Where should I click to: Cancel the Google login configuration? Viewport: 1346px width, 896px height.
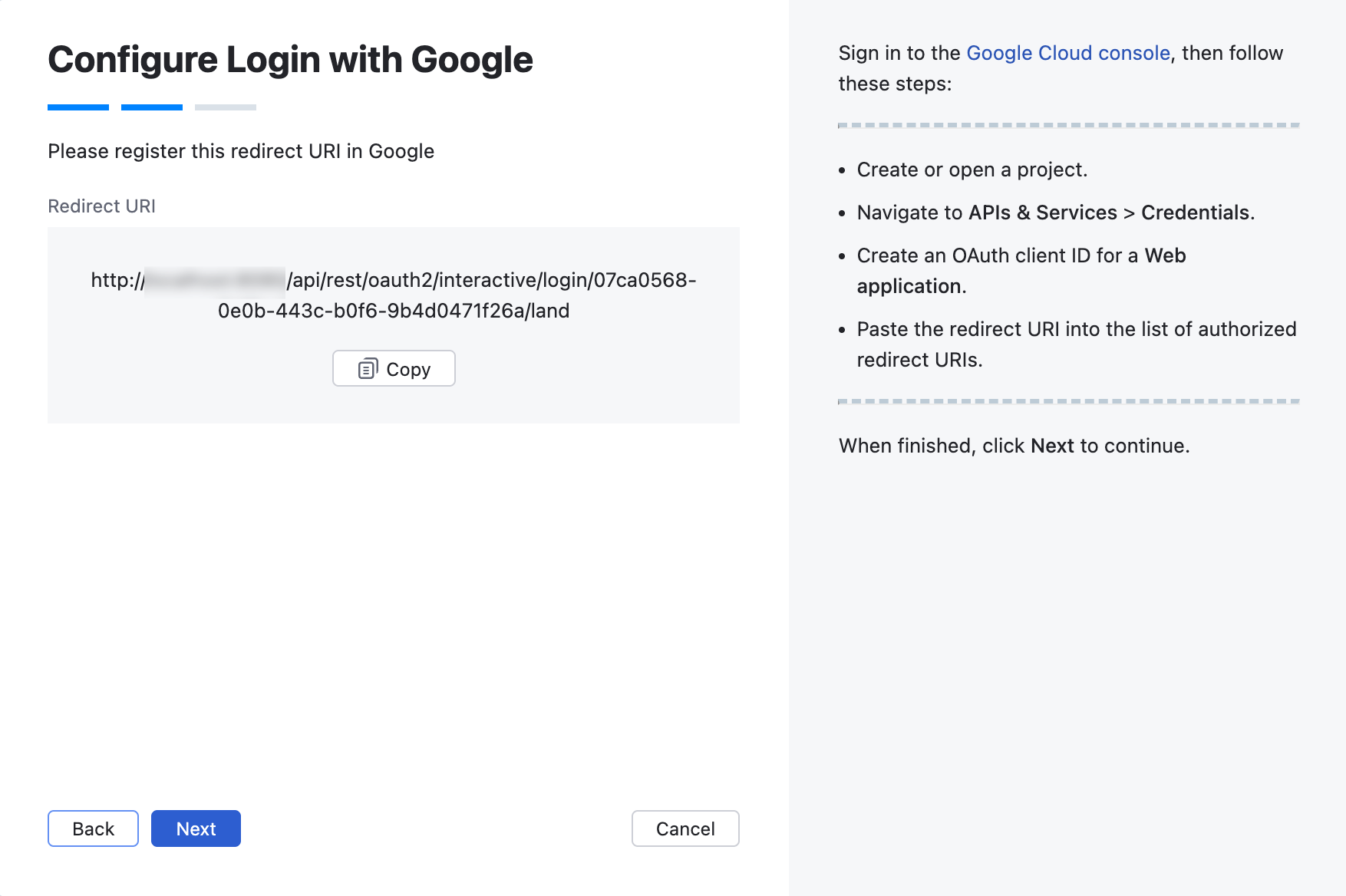point(685,828)
